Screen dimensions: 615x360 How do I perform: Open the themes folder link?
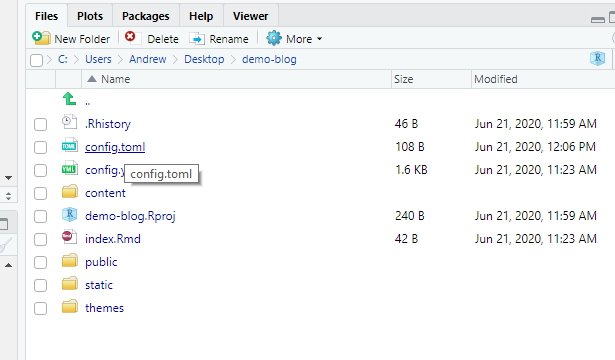(x=104, y=308)
